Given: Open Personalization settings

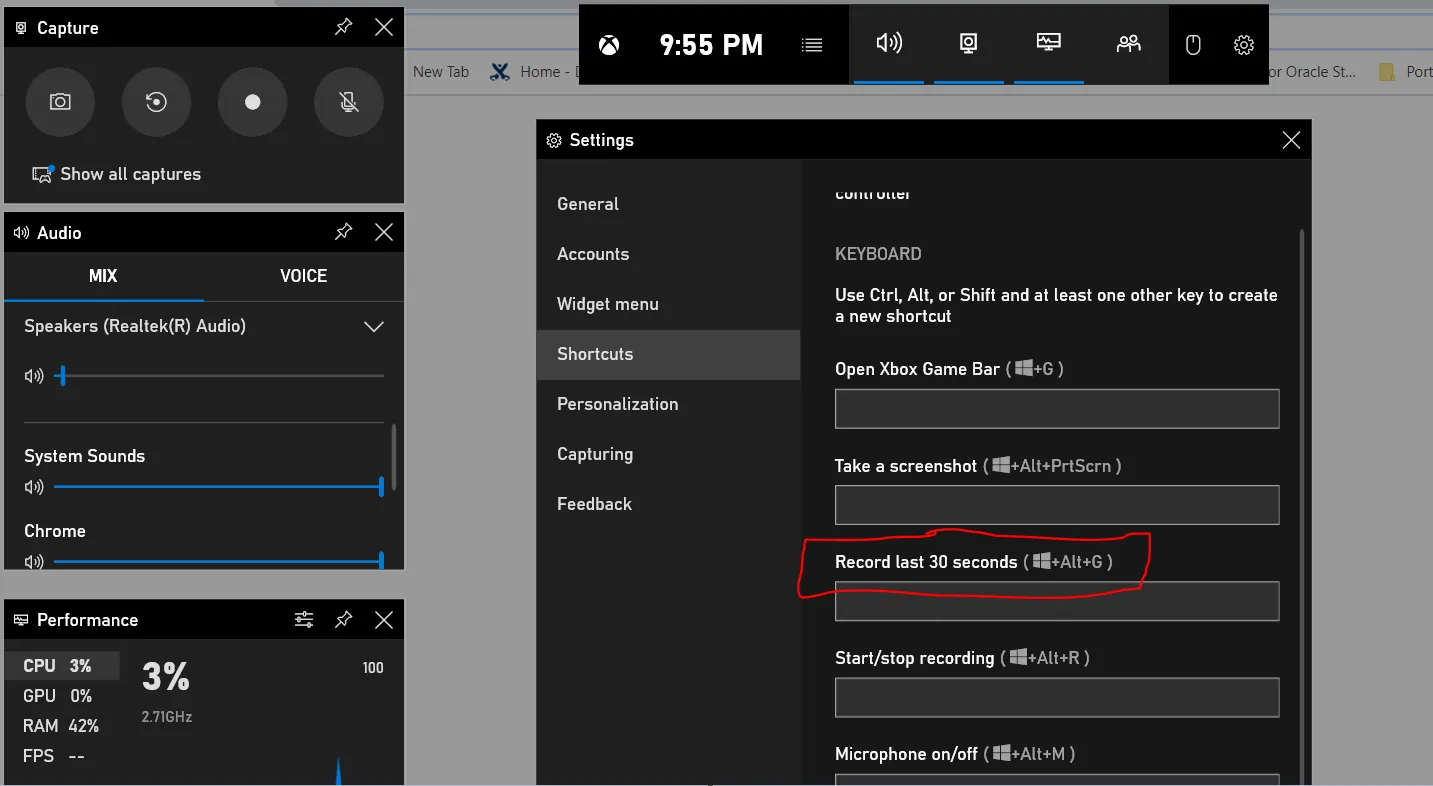Looking at the screenshot, I should tap(668, 404).
